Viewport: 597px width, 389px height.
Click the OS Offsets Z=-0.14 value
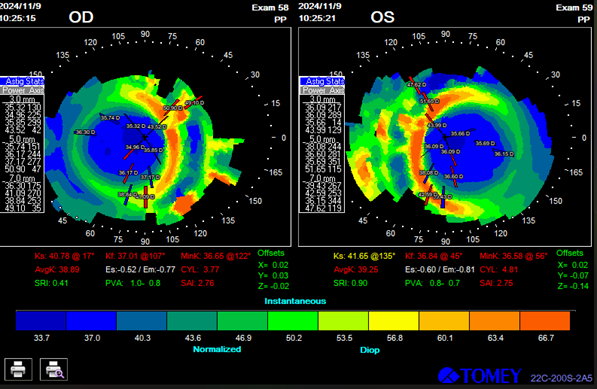[573, 286]
